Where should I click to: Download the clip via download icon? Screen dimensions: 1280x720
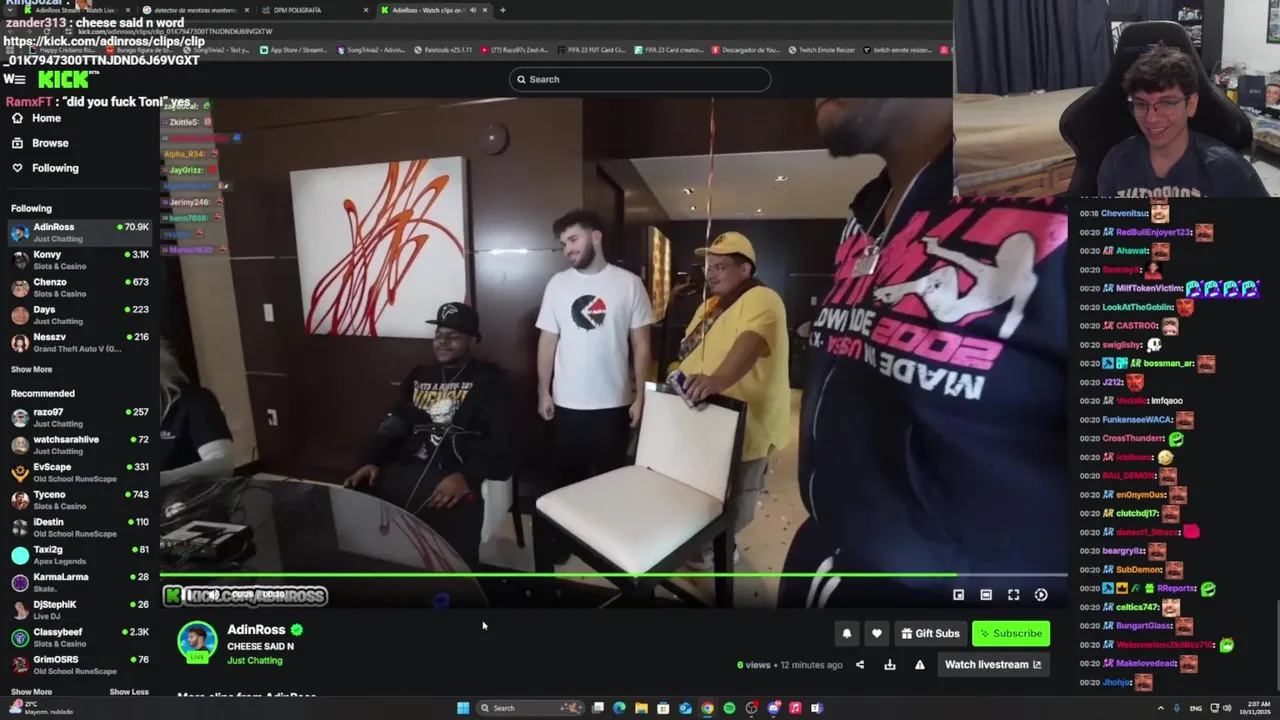(890, 664)
